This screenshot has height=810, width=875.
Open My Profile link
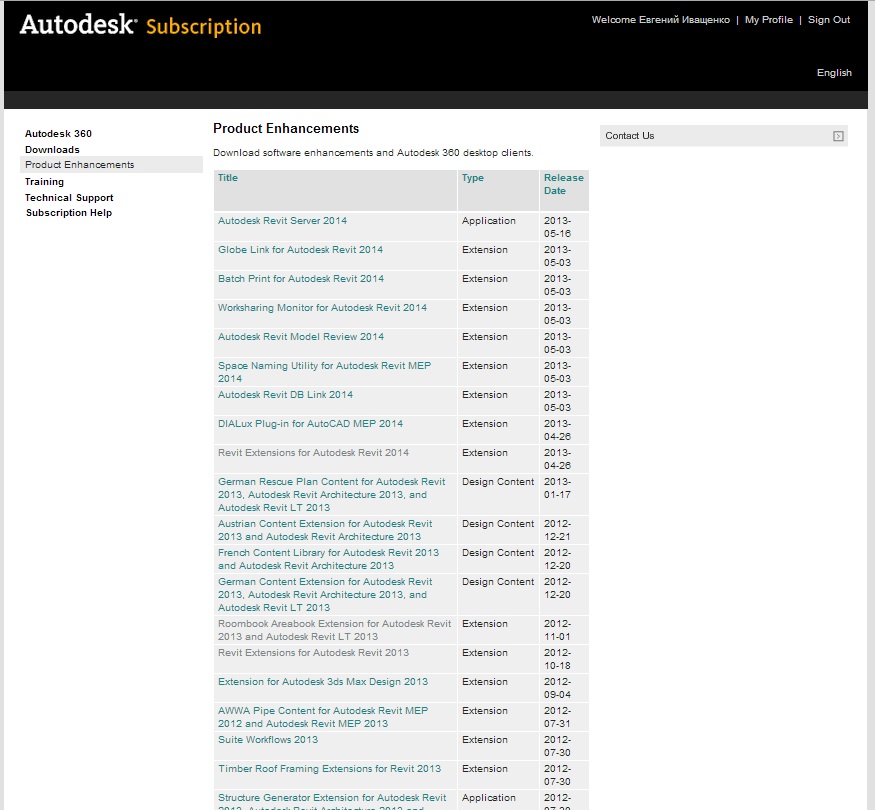[x=768, y=20]
